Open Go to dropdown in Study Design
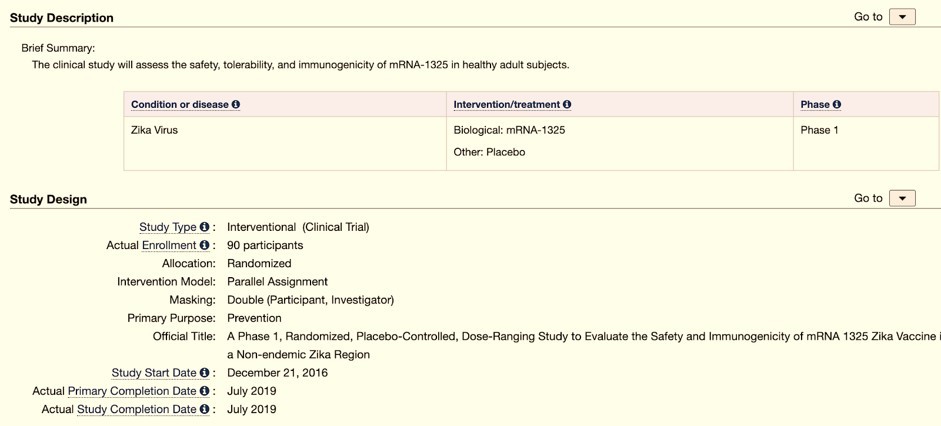Screen dimensions: 941x426 tap(901, 198)
